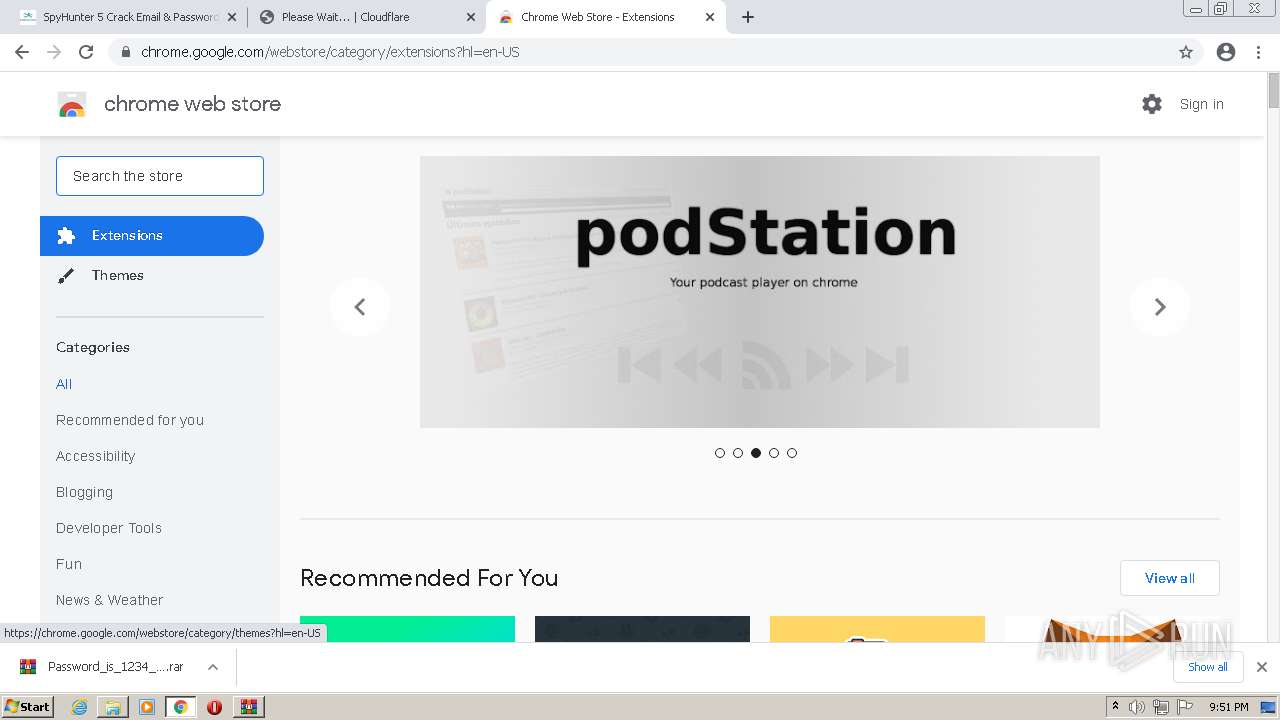The image size is (1280, 720).
Task: Open the WinRAR taskbar icon
Action: click(249, 707)
